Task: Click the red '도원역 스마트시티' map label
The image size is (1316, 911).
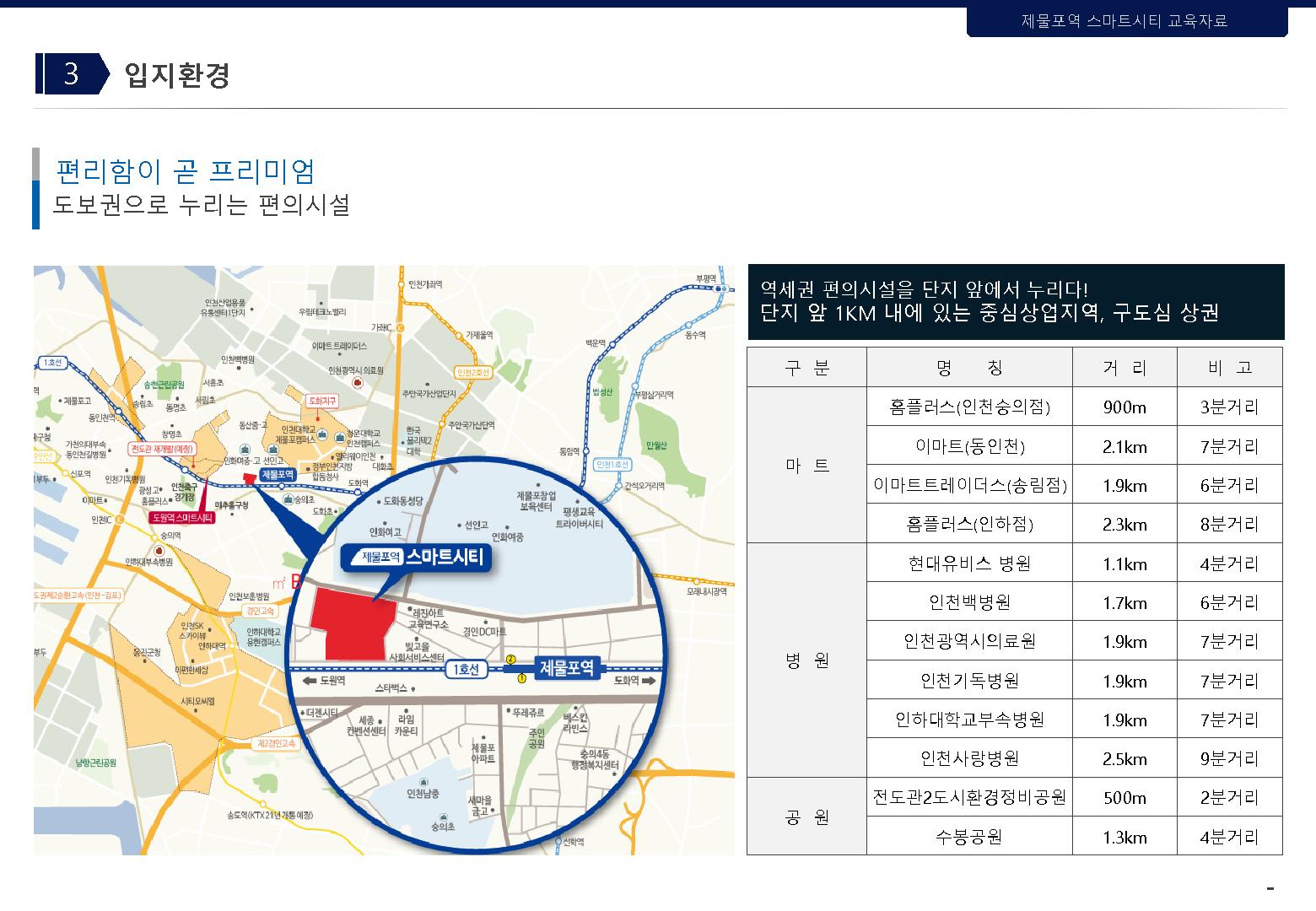Action: [182, 518]
